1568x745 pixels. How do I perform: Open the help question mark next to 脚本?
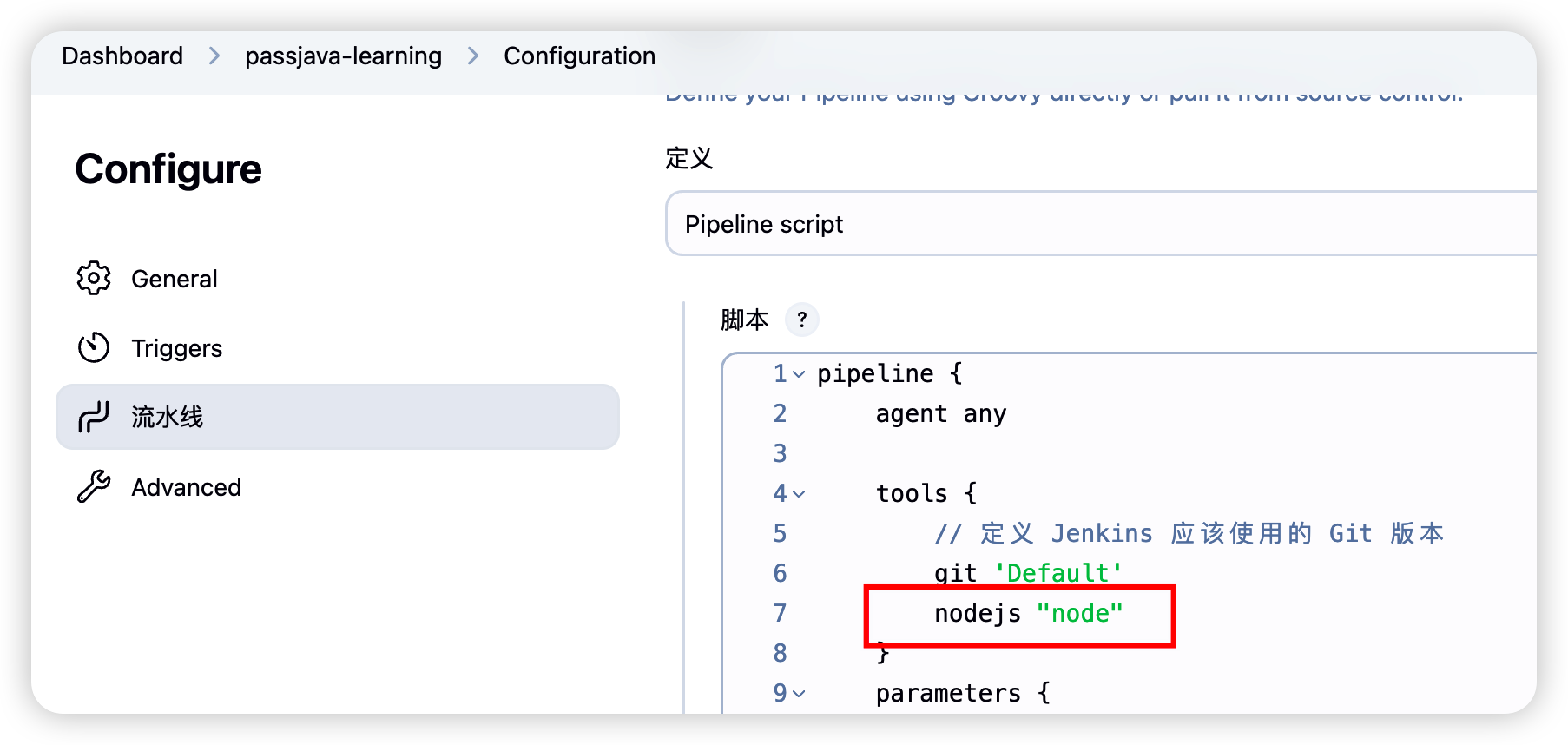click(x=801, y=320)
